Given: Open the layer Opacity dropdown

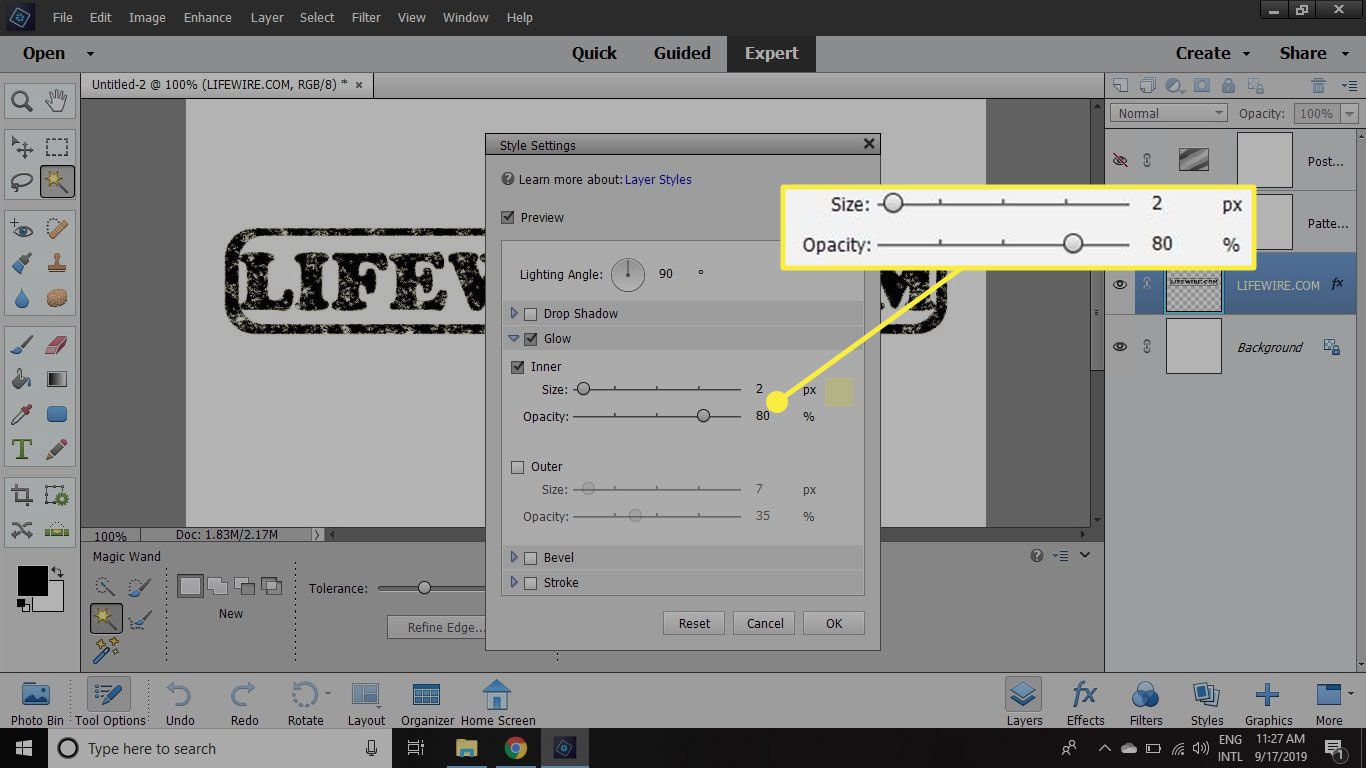Looking at the screenshot, I should pos(1351,114).
